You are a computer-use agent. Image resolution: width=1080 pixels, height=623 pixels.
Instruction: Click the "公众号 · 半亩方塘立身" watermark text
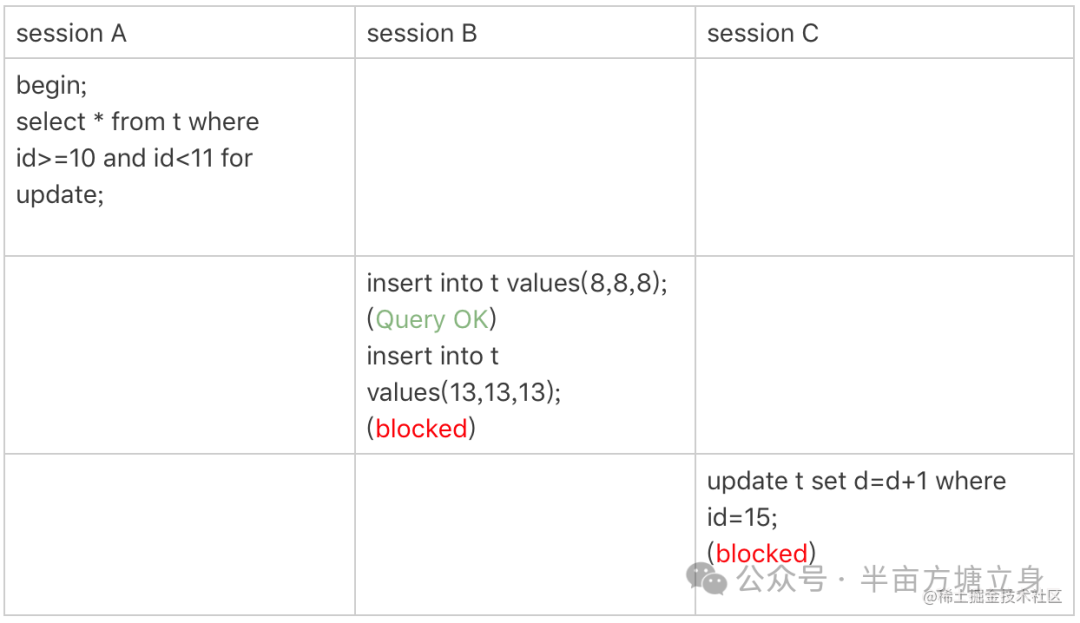pos(890,578)
